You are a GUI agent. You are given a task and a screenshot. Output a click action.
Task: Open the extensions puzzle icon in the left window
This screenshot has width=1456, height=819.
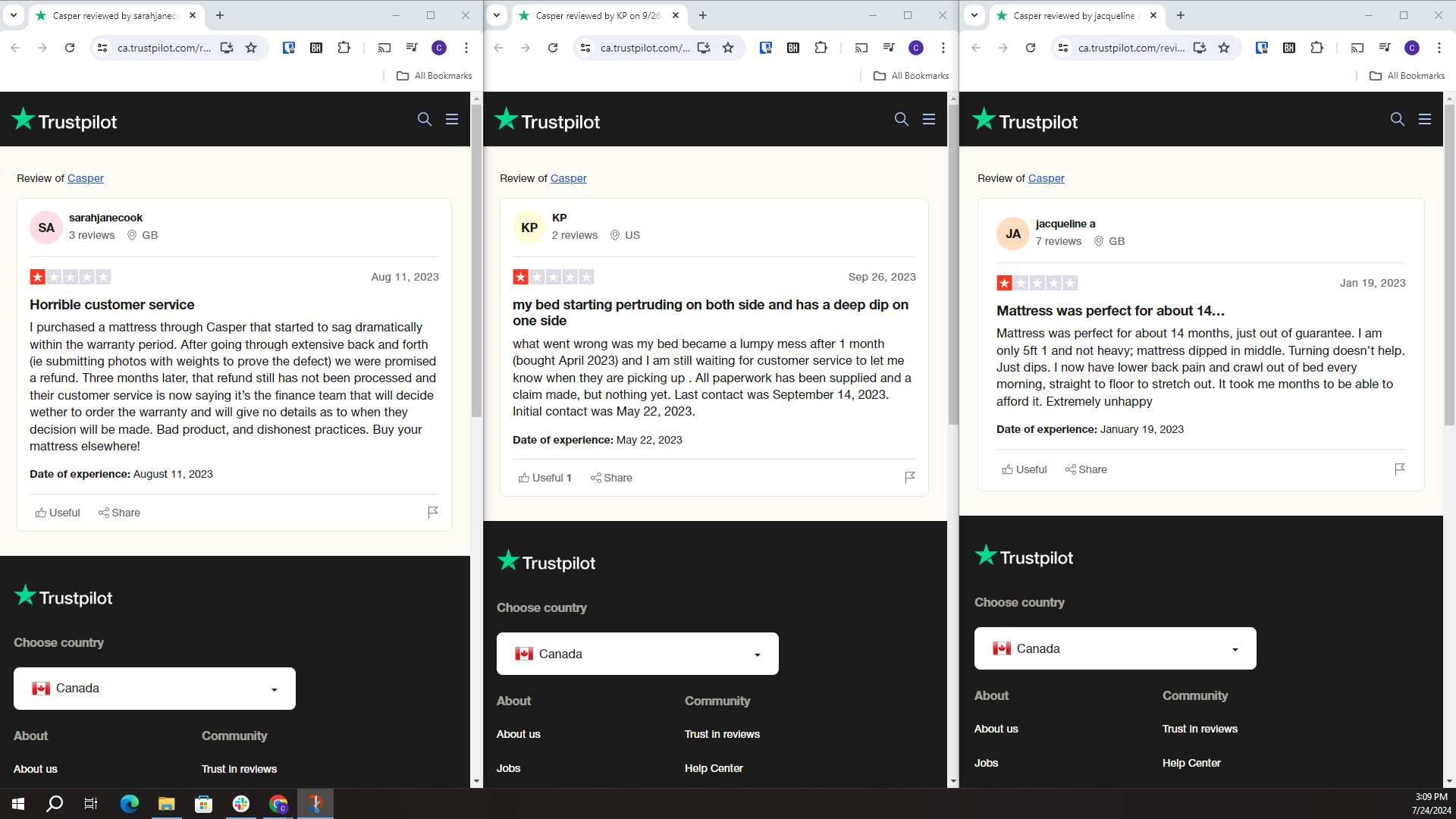344,48
